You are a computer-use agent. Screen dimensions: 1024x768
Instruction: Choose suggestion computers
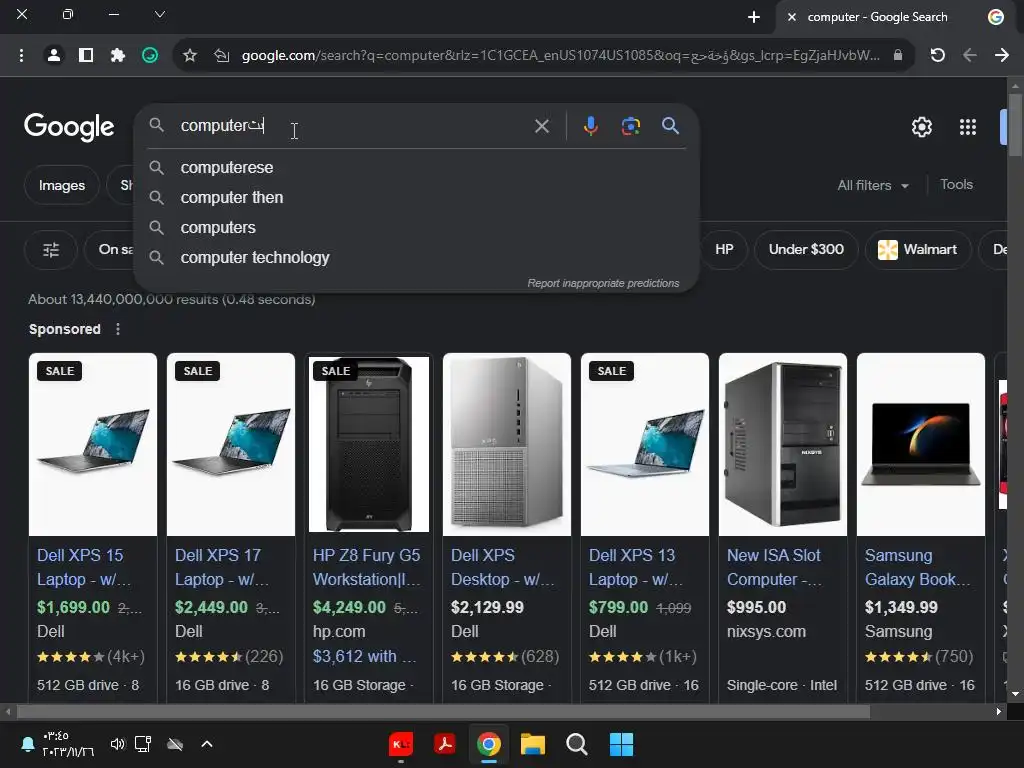[x=417, y=227]
